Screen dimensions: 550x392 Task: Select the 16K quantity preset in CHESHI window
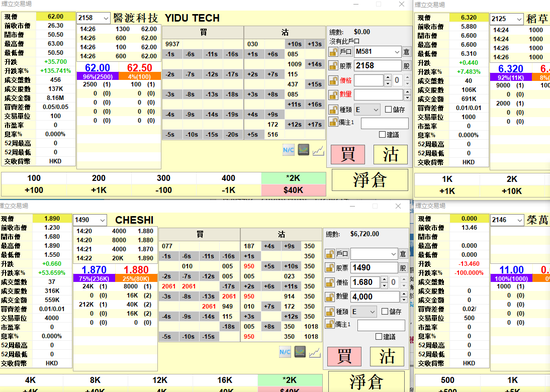click(x=224, y=380)
